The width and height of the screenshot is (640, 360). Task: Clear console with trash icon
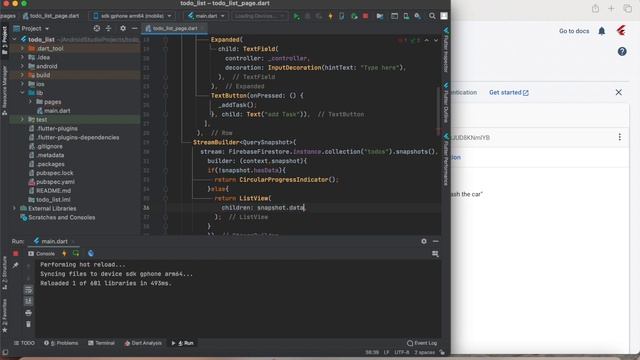click(x=28, y=324)
